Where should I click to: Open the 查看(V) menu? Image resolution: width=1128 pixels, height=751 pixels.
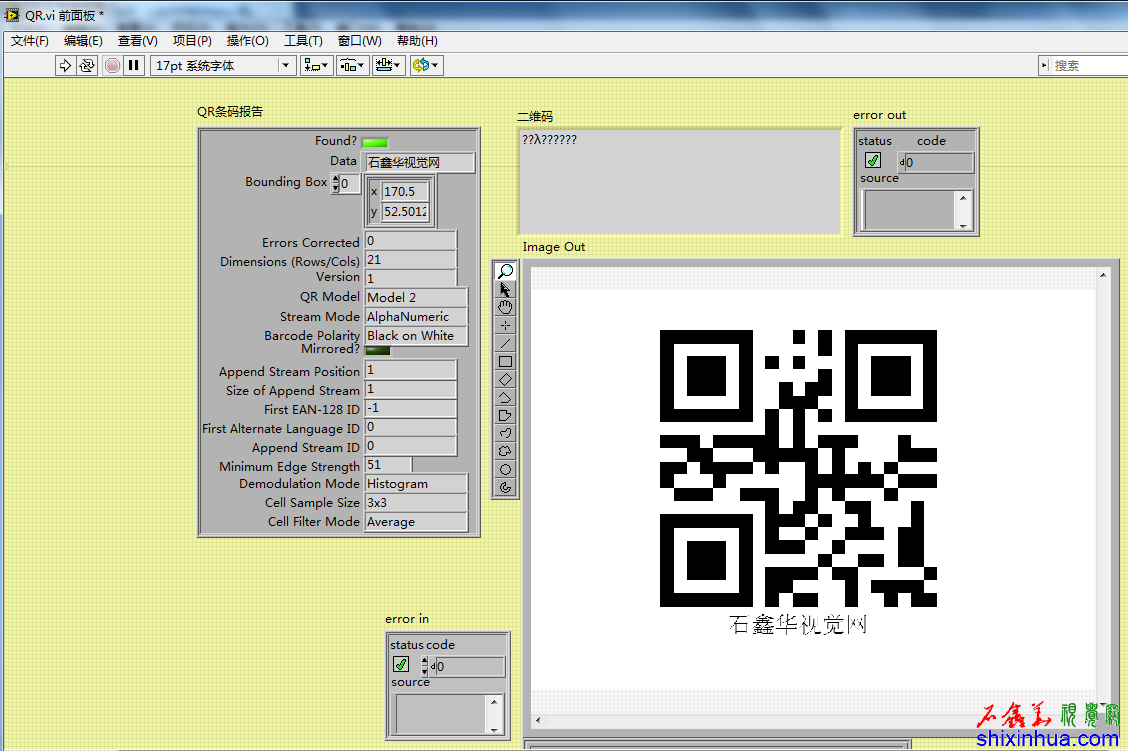[x=137, y=41]
